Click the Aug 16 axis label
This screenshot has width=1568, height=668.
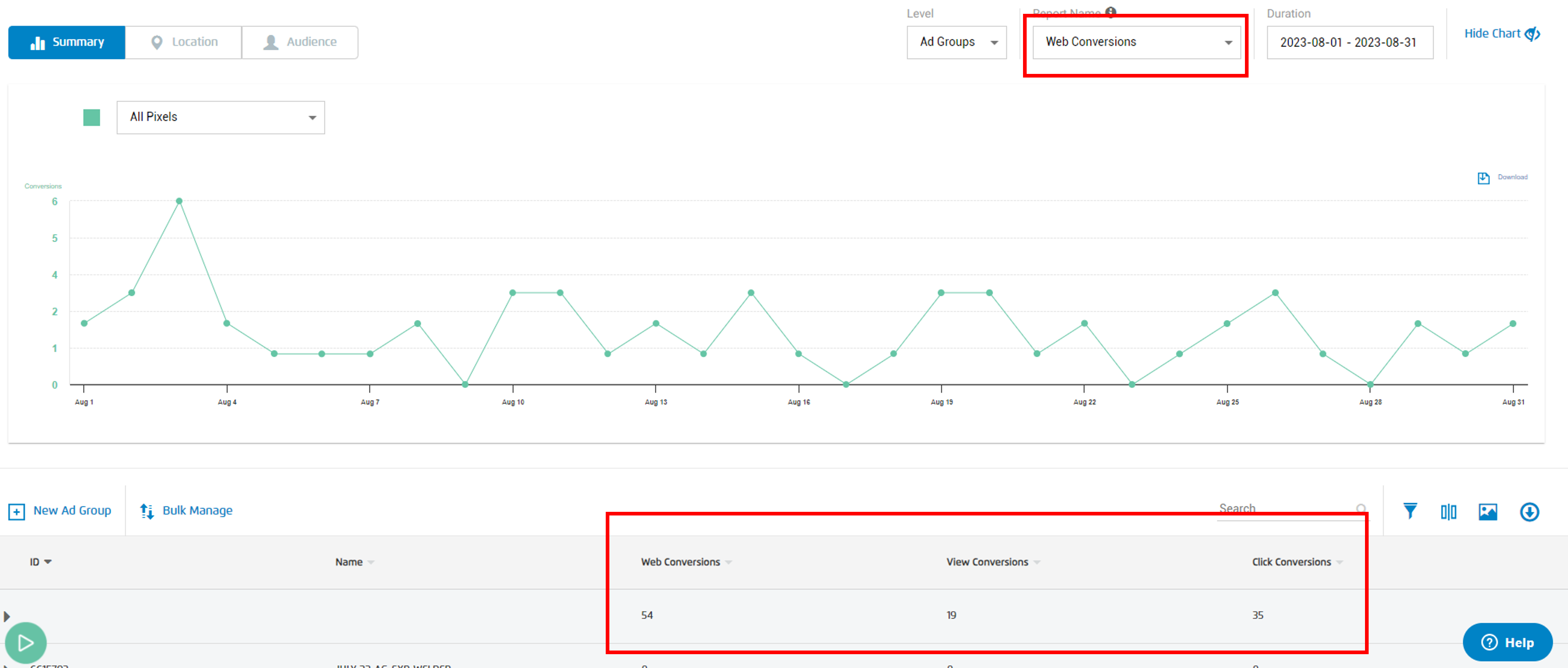tap(799, 402)
